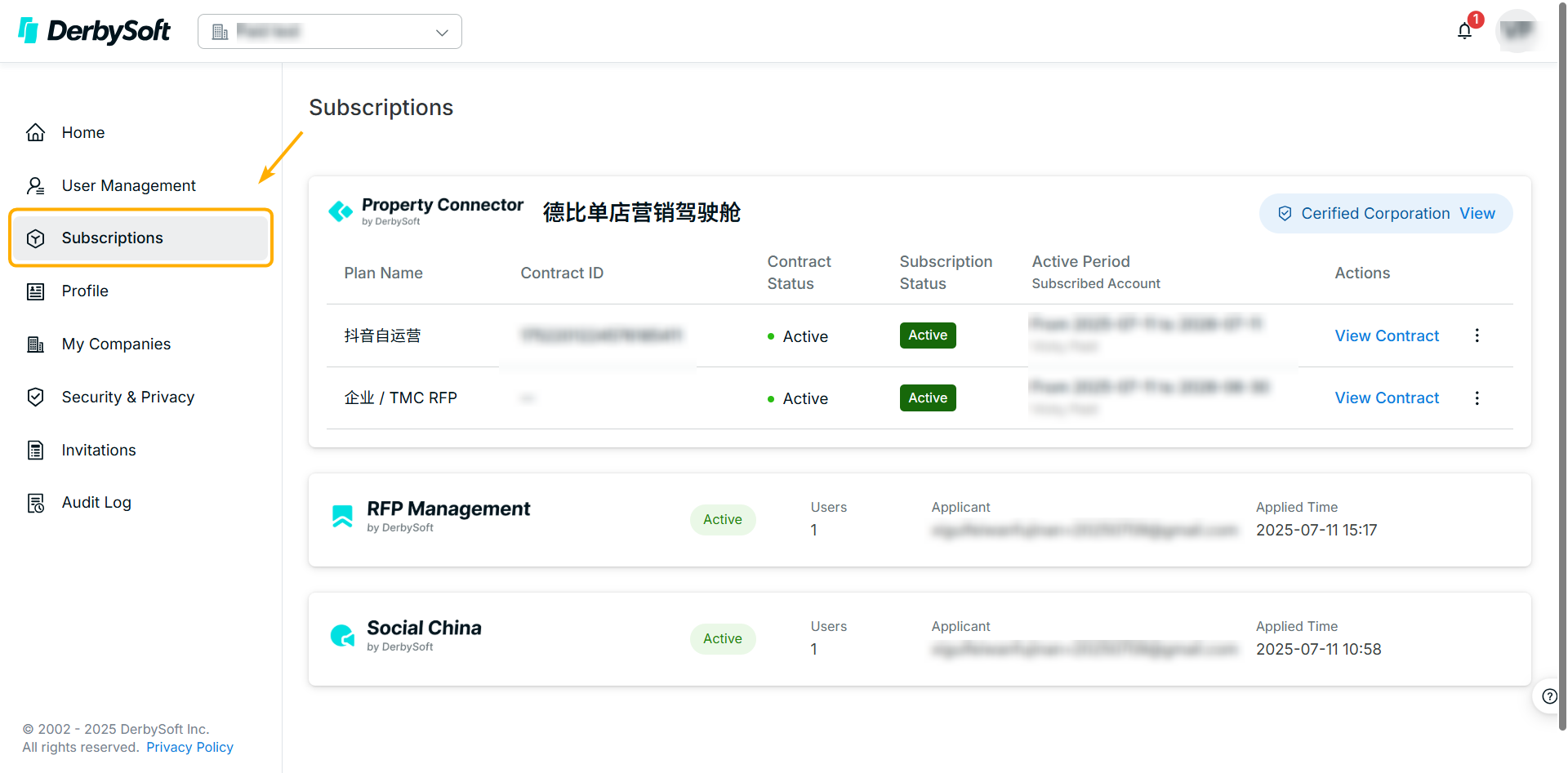The height and width of the screenshot is (773, 1568).
Task: Click the page vertical scrollbar
Action: [x=1562, y=365]
